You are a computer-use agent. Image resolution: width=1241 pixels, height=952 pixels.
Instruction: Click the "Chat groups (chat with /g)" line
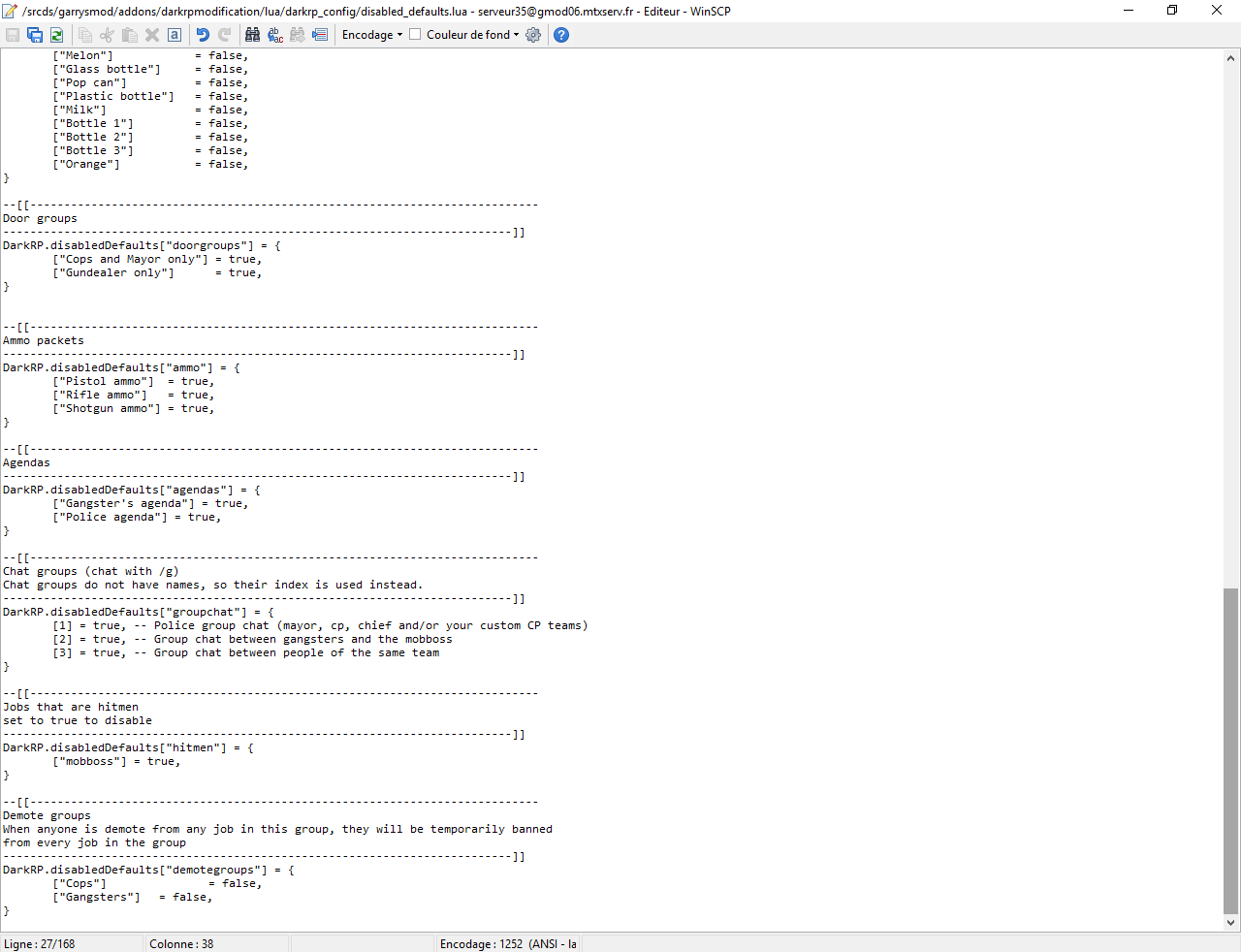[91, 571]
